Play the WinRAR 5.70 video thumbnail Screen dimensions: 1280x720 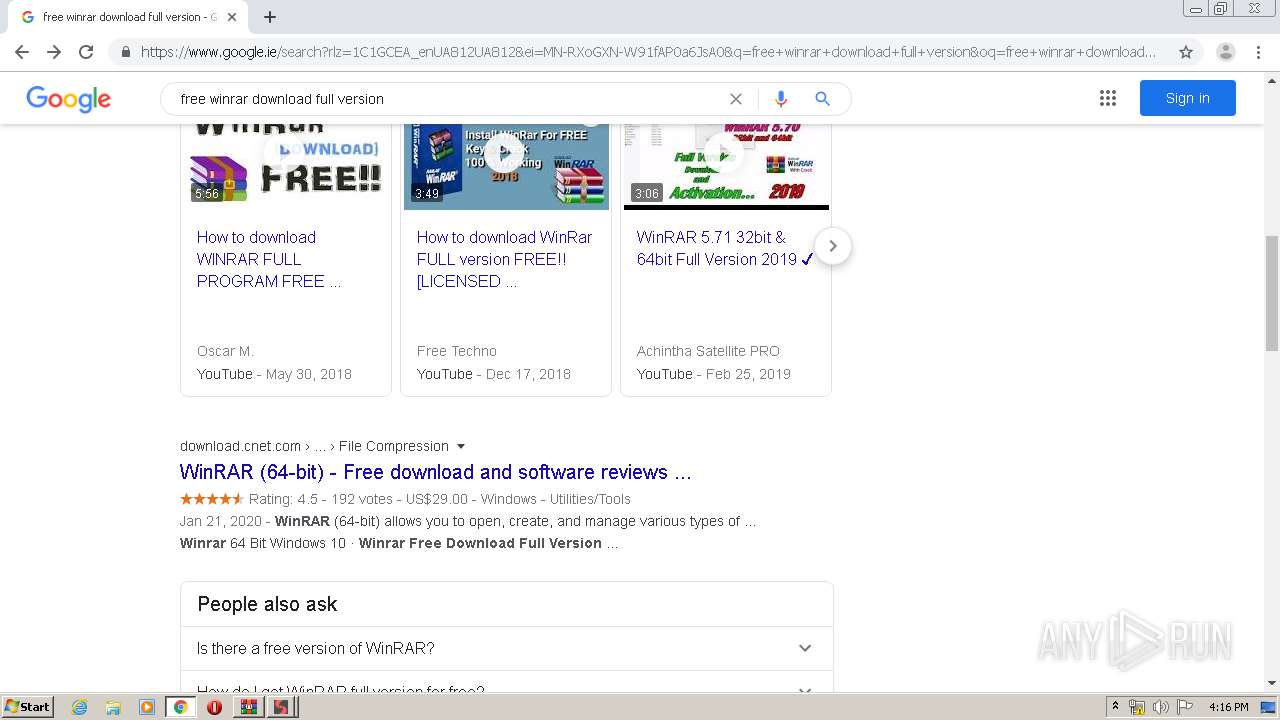pyautogui.click(x=726, y=166)
